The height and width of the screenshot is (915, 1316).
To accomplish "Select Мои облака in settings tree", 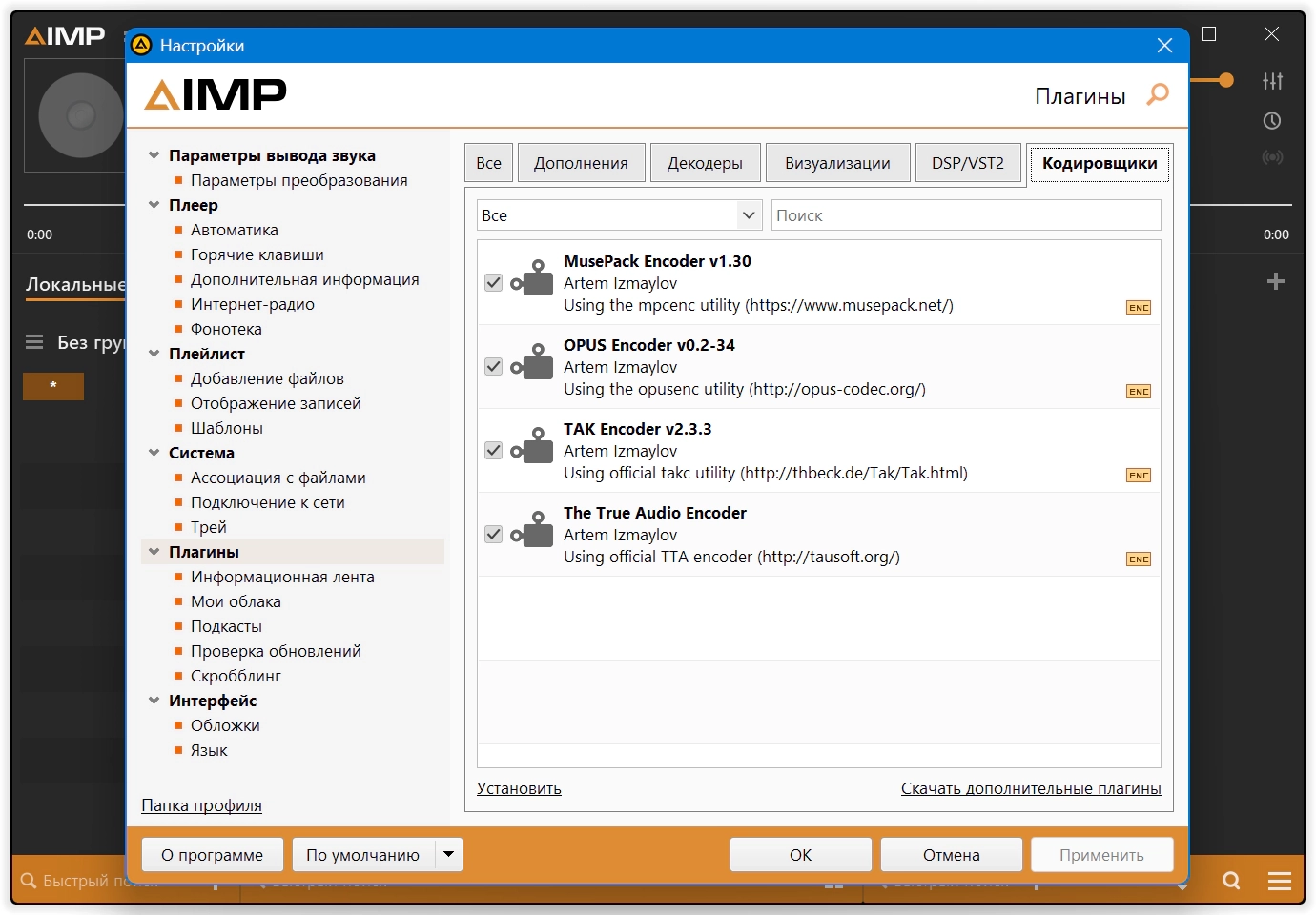I will [236, 601].
